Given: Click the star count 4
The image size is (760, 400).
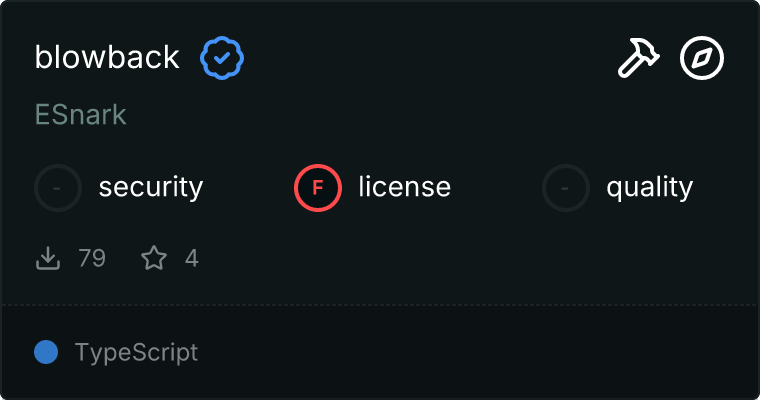Looking at the screenshot, I should pyautogui.click(x=192, y=259).
